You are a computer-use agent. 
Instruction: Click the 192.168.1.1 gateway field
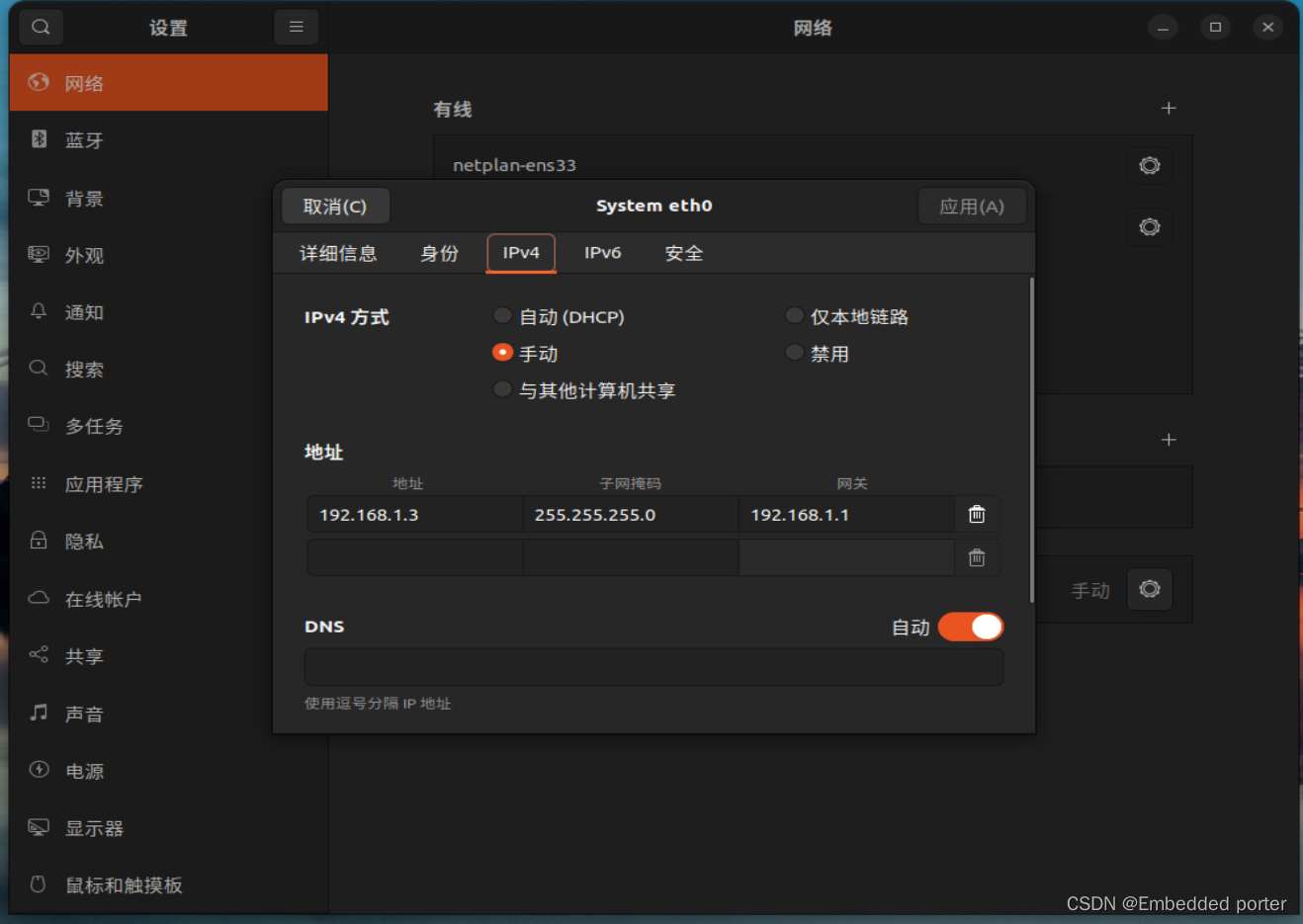click(846, 514)
